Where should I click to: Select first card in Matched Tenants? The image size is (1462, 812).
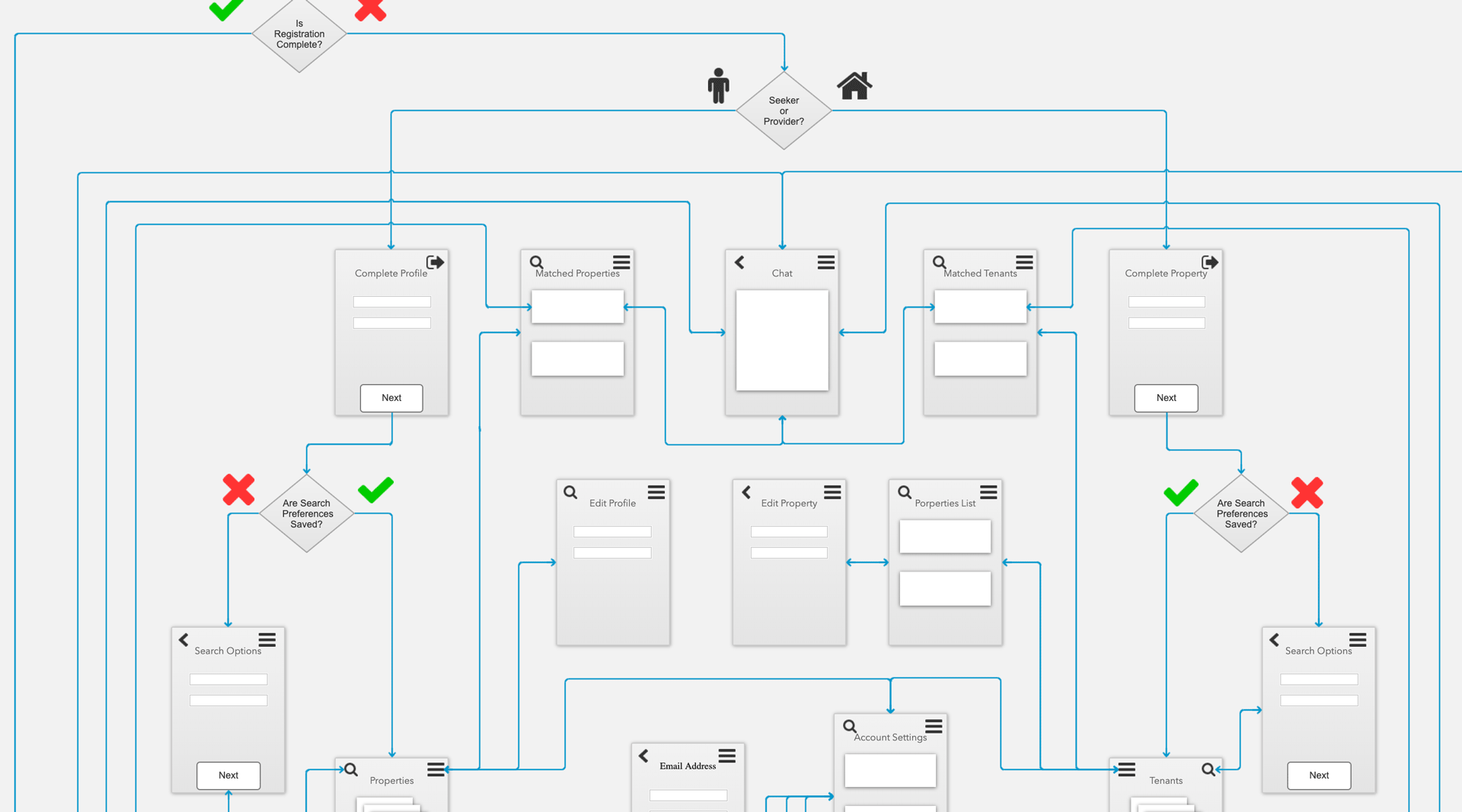(981, 307)
